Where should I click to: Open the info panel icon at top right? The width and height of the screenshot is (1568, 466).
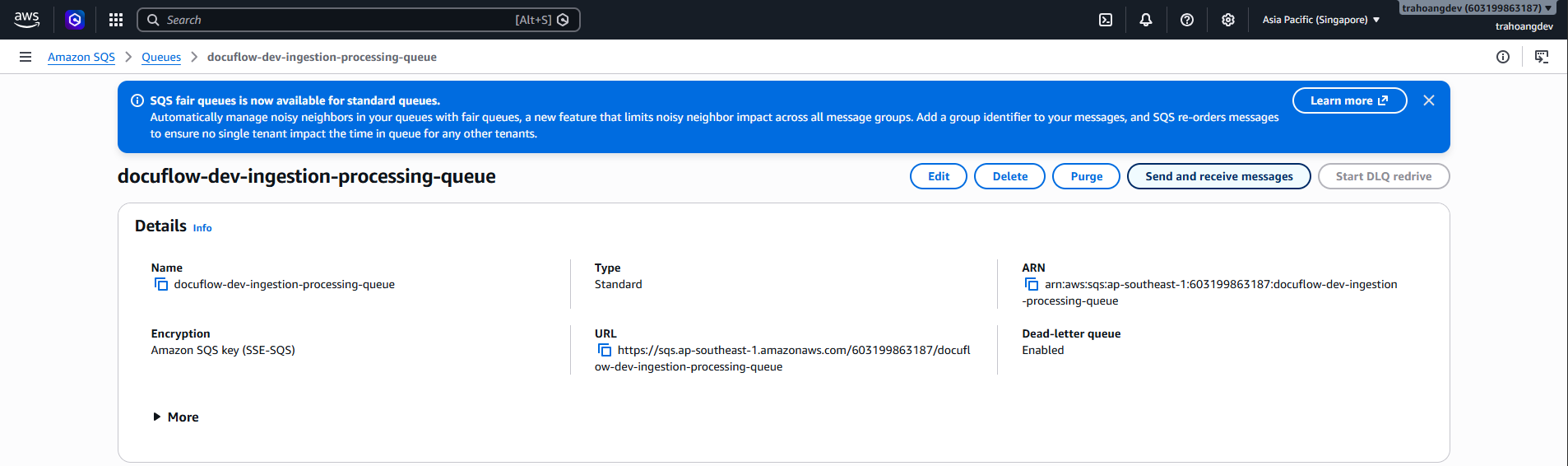click(1503, 57)
